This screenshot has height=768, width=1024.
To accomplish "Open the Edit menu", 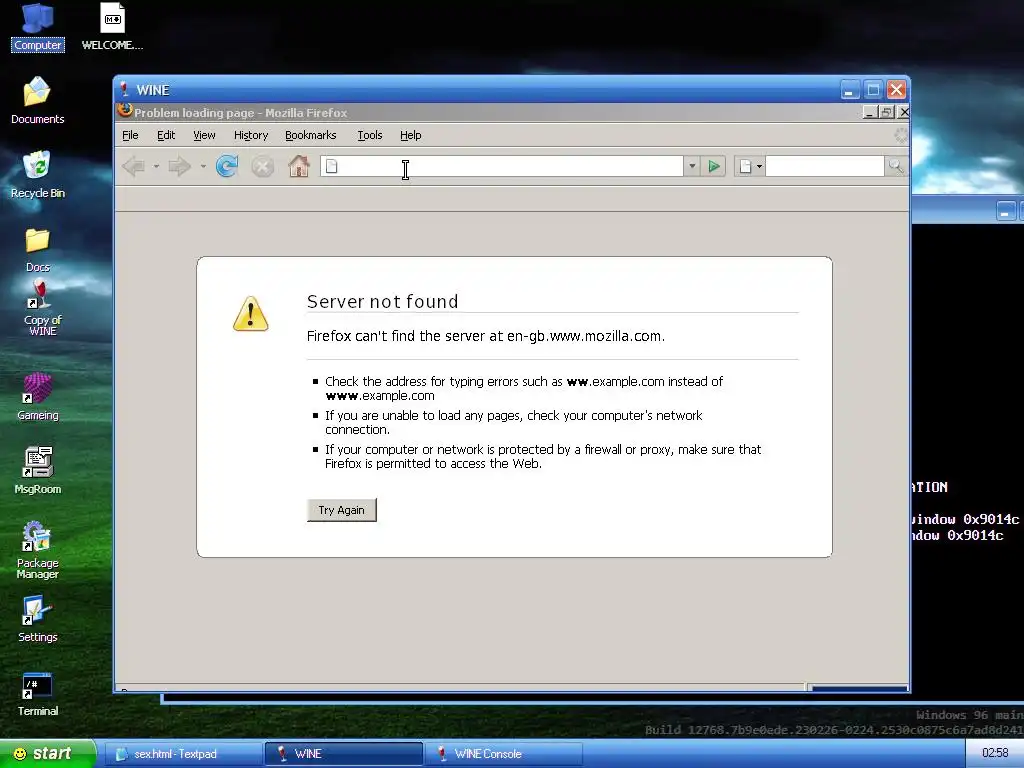I will click(166, 135).
